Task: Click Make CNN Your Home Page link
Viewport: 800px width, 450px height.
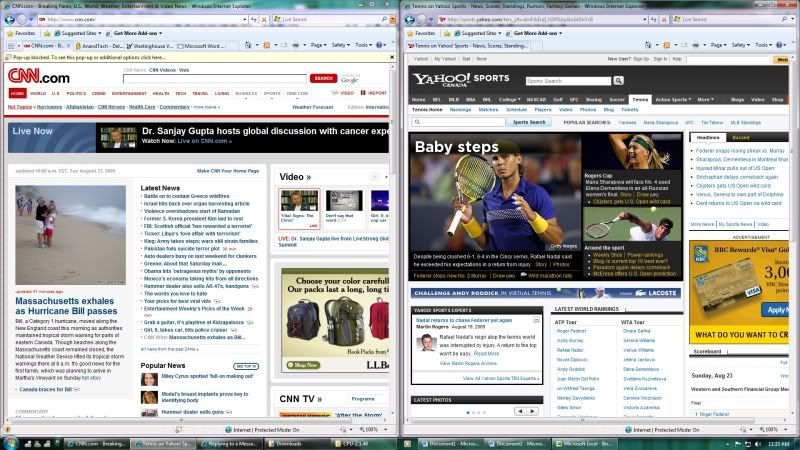Action: tap(228, 171)
